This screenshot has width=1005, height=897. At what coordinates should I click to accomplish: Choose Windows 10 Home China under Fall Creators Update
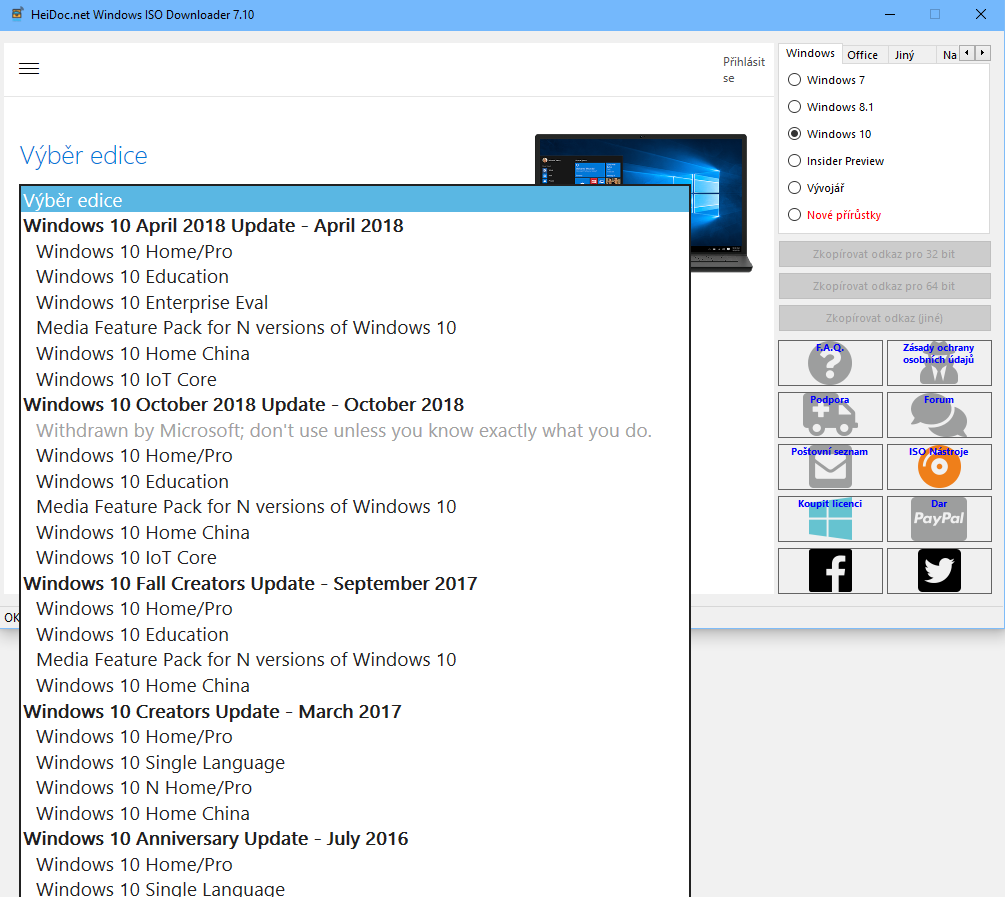pyautogui.click(x=355, y=685)
